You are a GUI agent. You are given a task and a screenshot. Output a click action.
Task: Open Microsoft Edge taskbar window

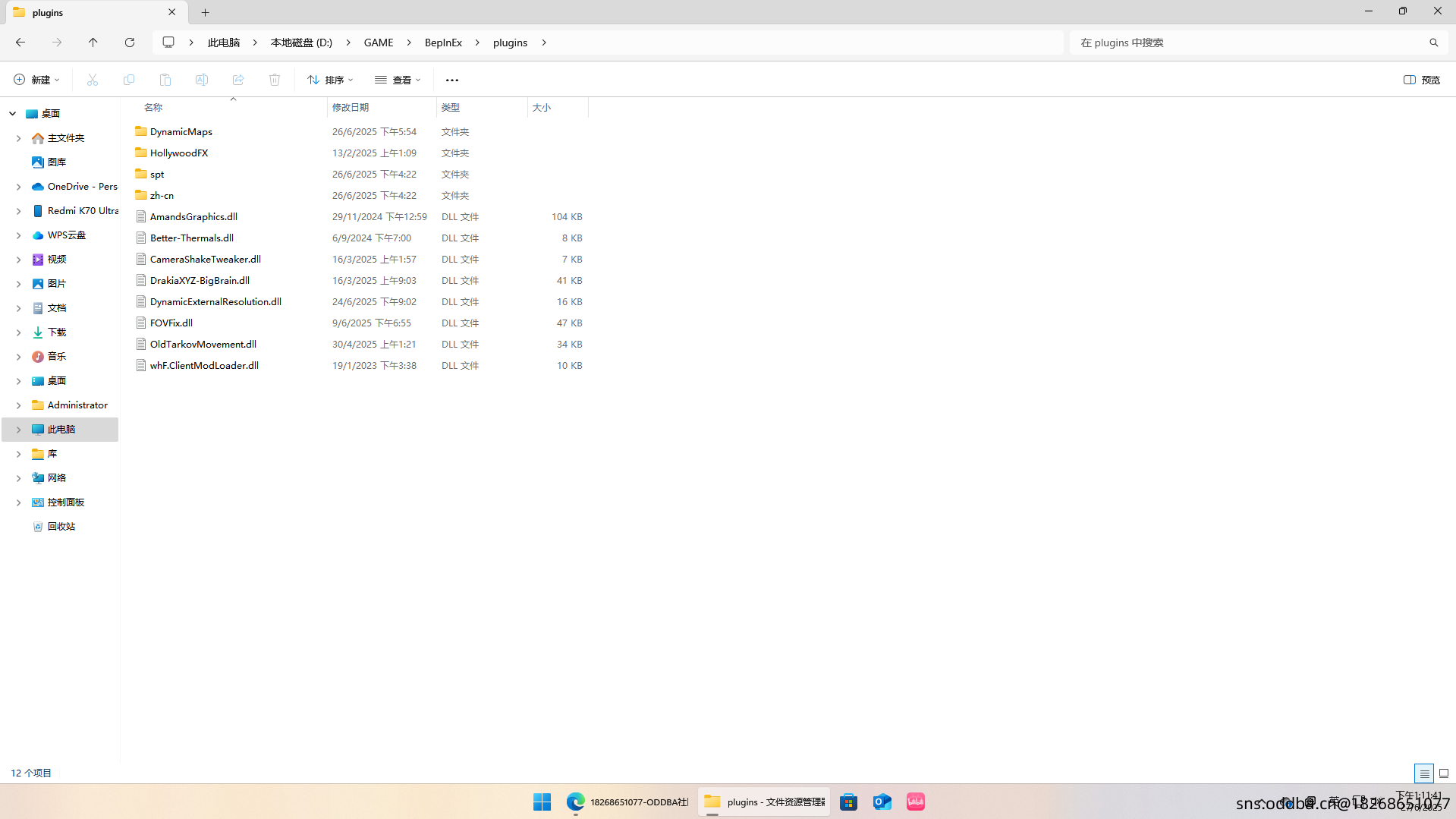point(627,802)
